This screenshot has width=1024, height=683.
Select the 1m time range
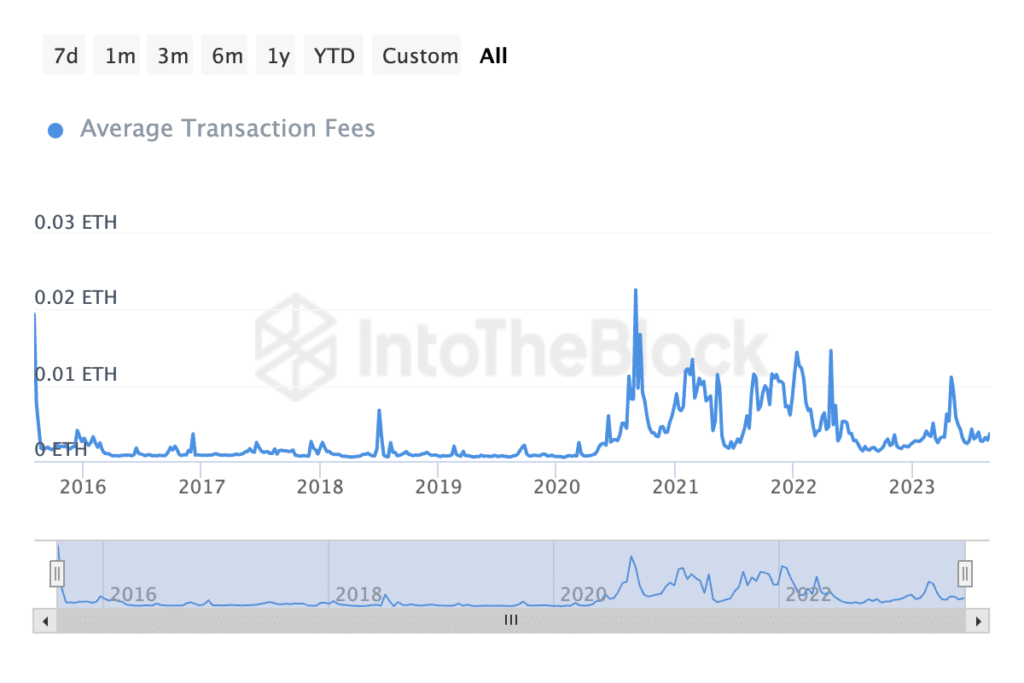point(120,56)
